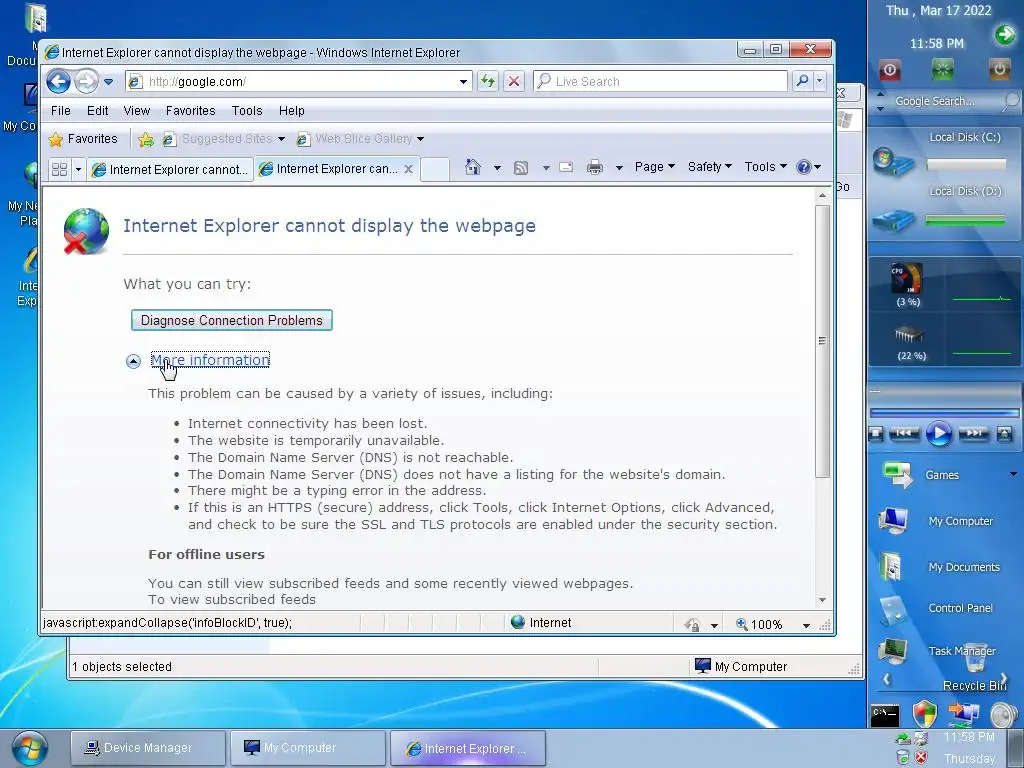This screenshot has height=768, width=1024.
Task: Expand Games dropdown arrow in sidebar
Action: pyautogui.click(x=1014, y=474)
